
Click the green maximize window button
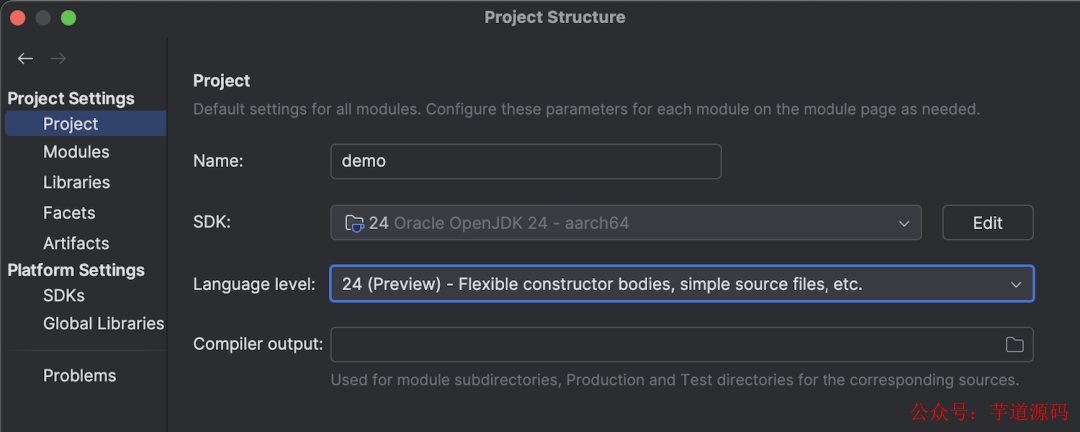[68, 18]
